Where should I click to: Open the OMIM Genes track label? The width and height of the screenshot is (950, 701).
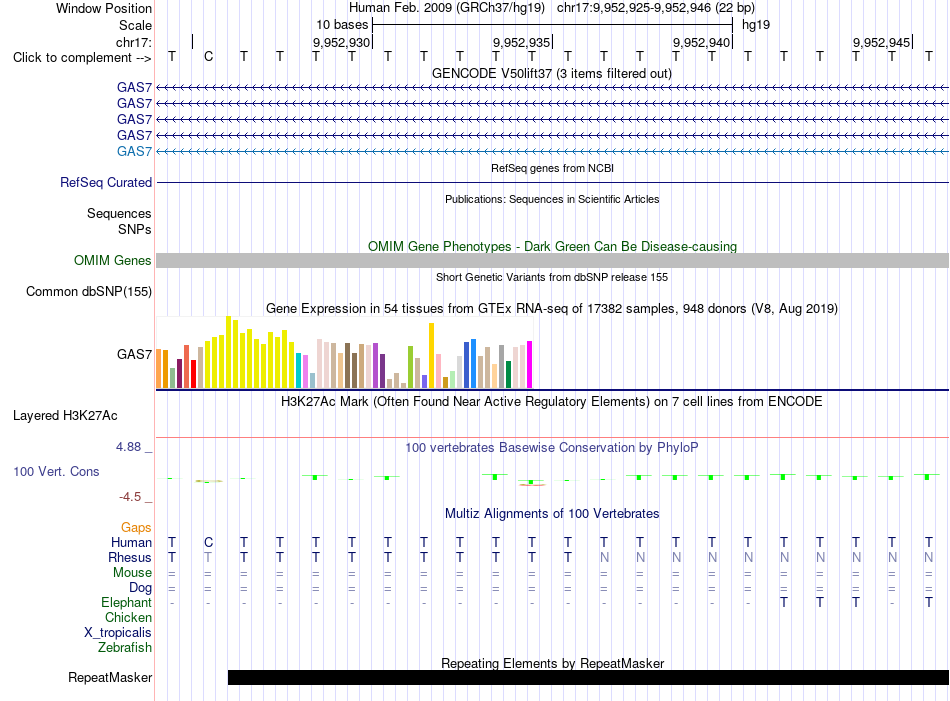click(113, 261)
